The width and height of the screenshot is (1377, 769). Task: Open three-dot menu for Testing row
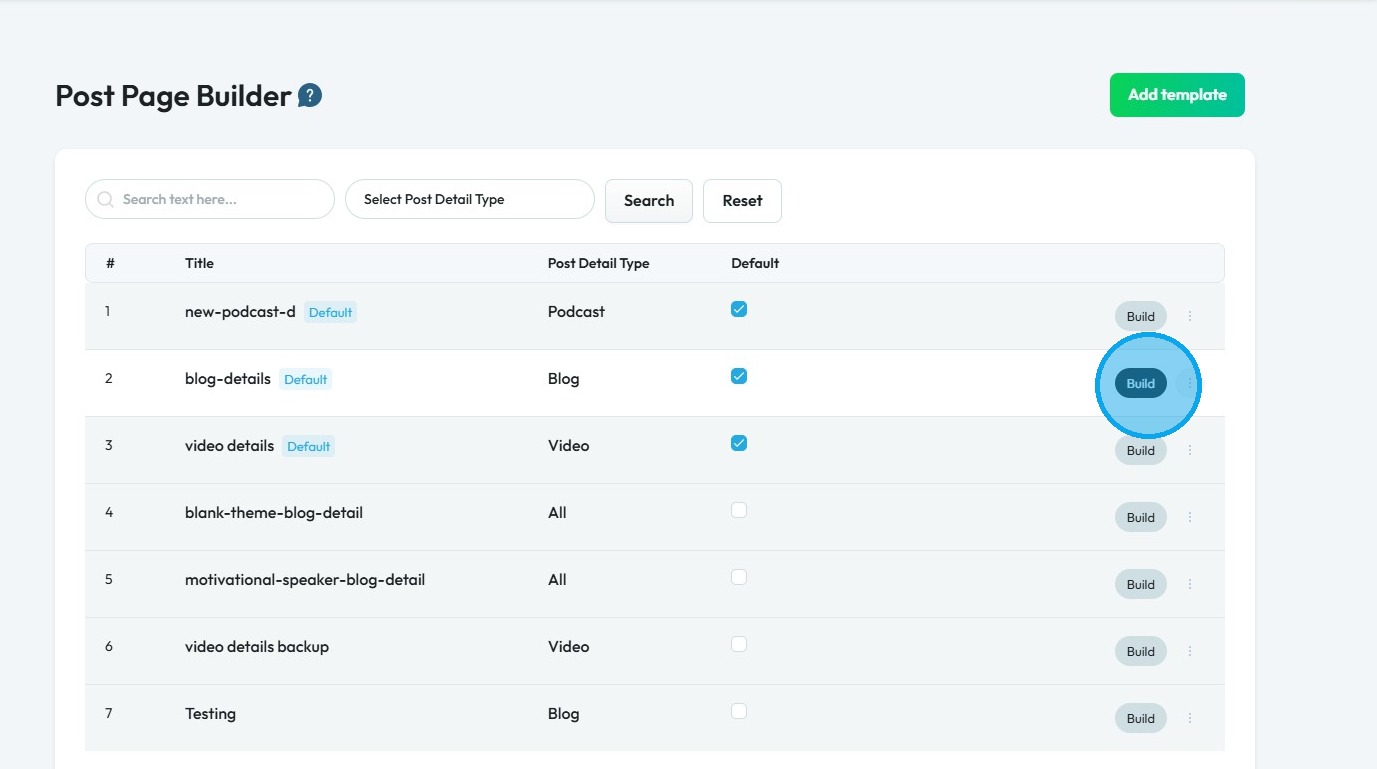tap(1190, 718)
